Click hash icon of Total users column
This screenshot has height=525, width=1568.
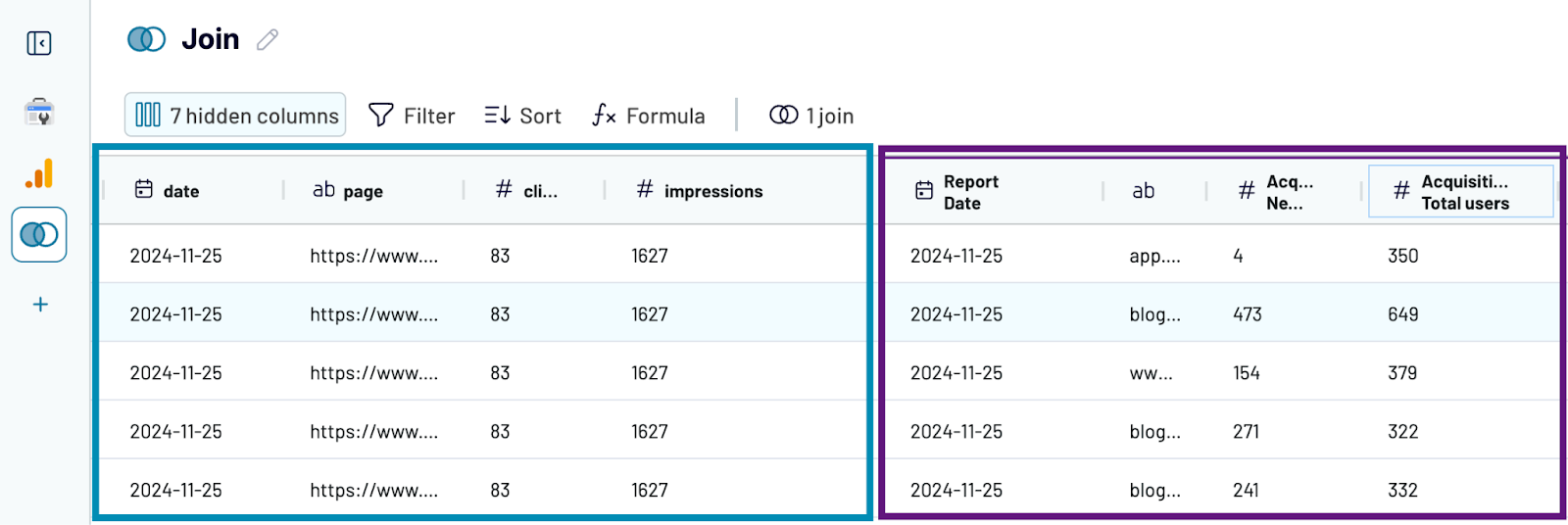tap(1401, 191)
